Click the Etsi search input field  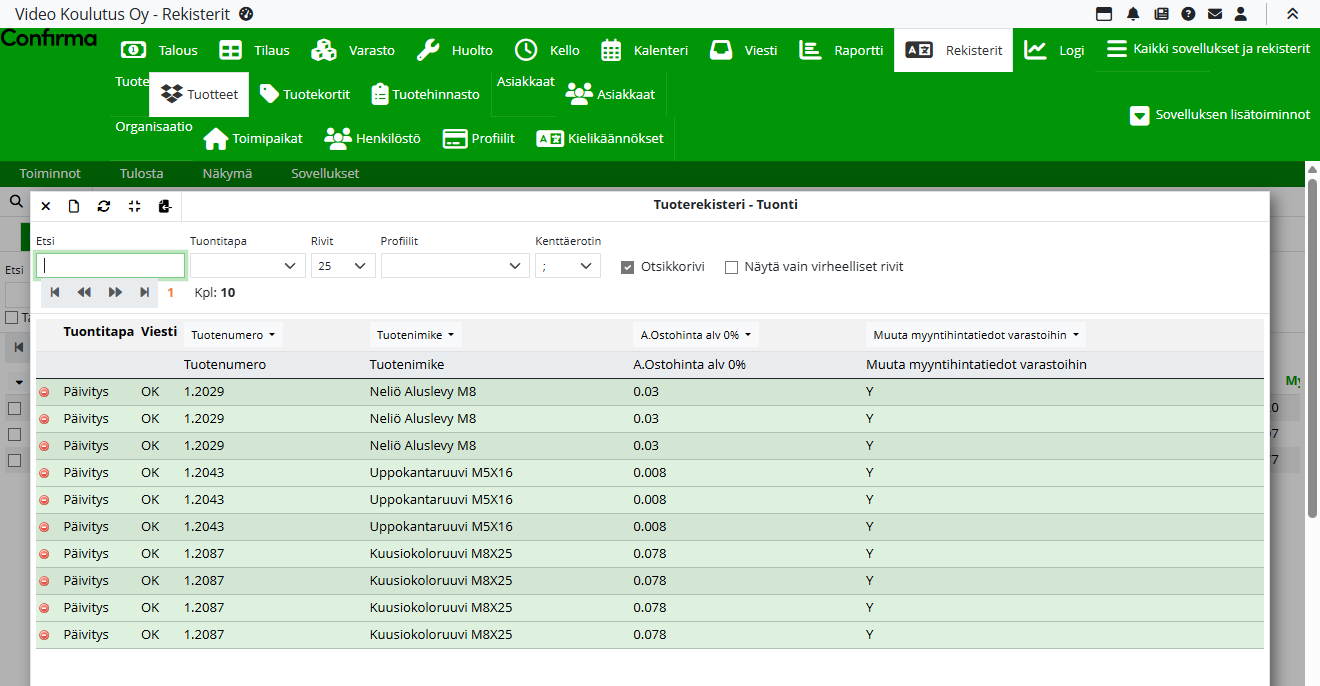click(x=111, y=266)
